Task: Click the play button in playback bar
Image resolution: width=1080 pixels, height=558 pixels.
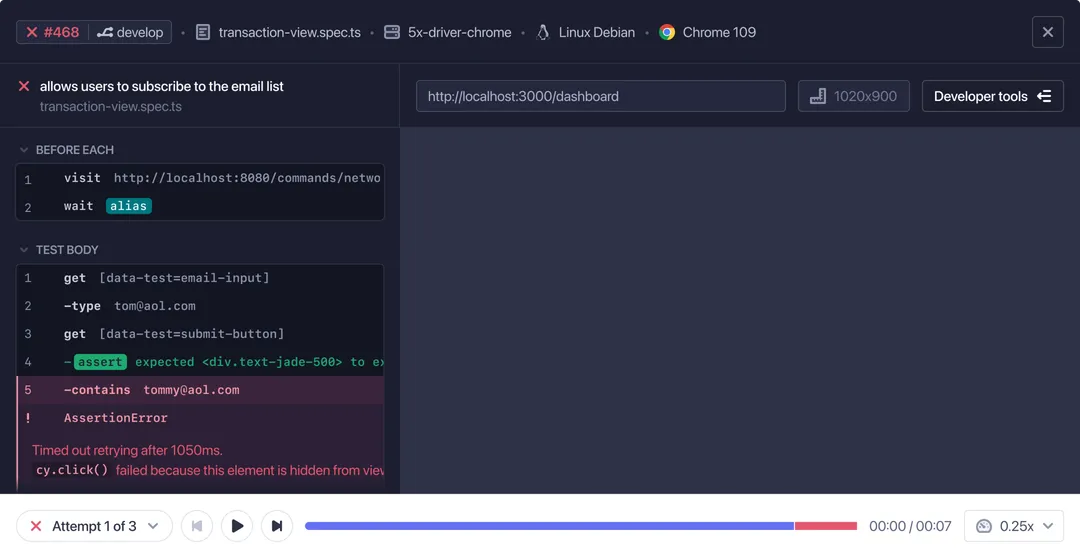Action: 237,526
